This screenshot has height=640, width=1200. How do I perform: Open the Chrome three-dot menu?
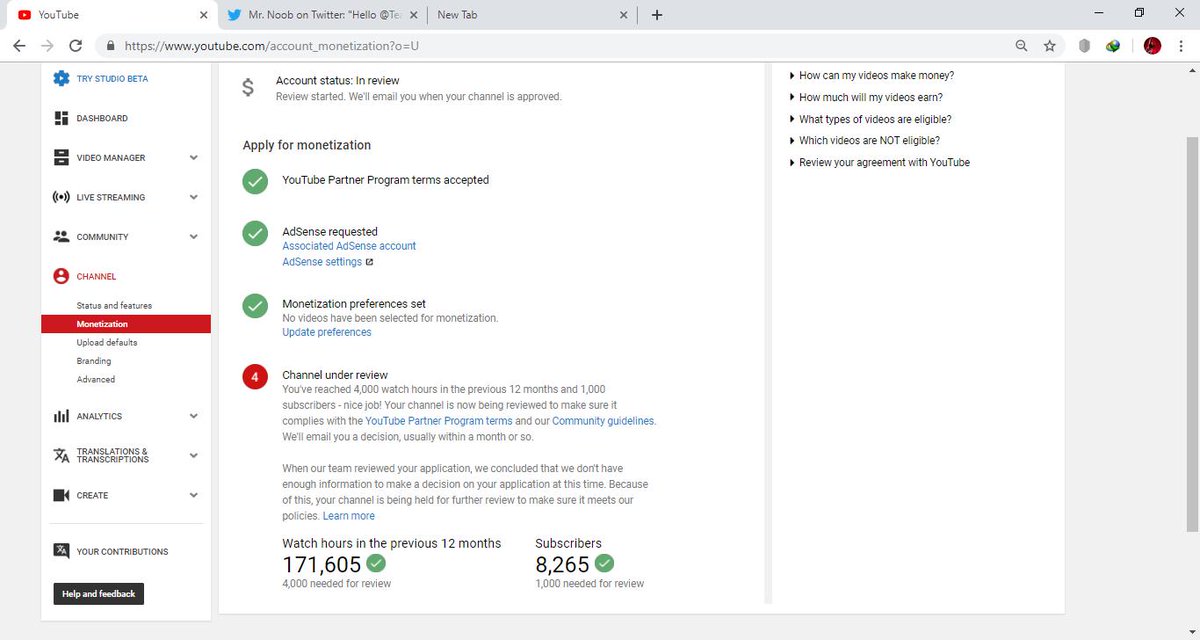pyautogui.click(x=1182, y=45)
